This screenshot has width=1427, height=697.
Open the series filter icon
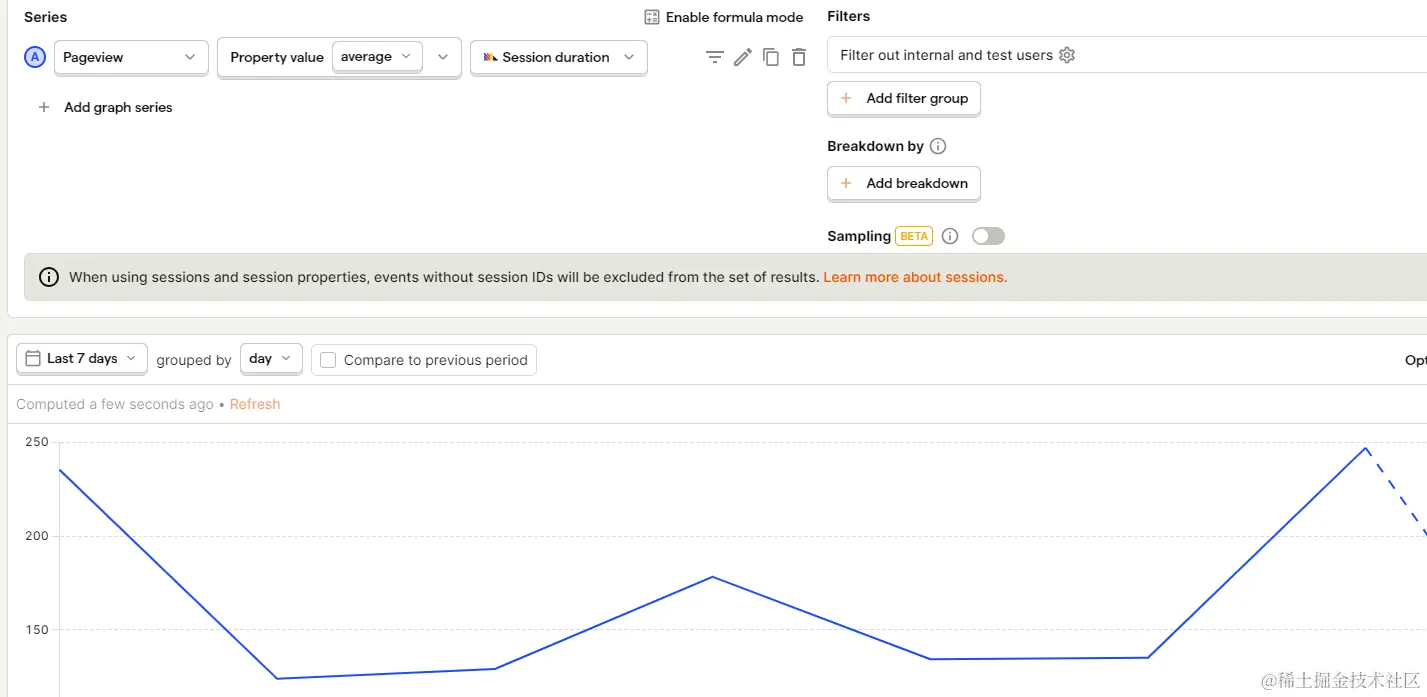[x=714, y=57]
